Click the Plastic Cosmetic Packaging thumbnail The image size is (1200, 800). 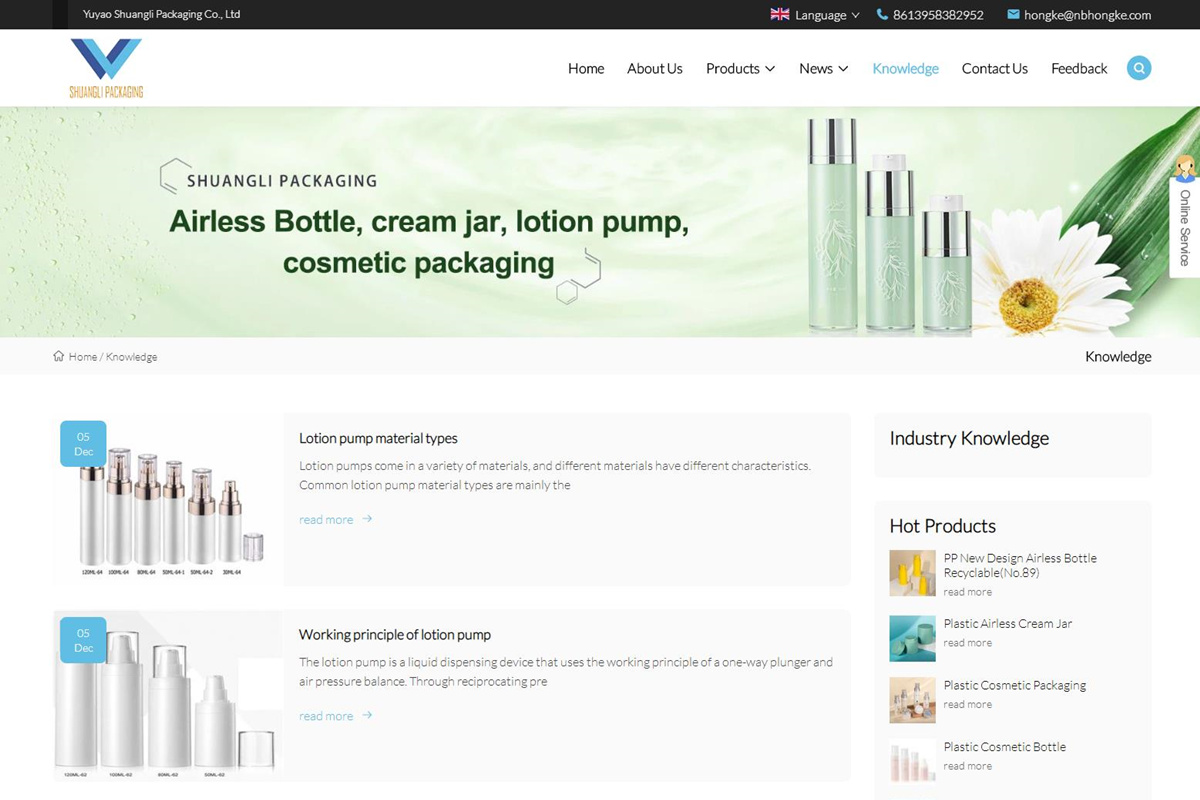(912, 700)
